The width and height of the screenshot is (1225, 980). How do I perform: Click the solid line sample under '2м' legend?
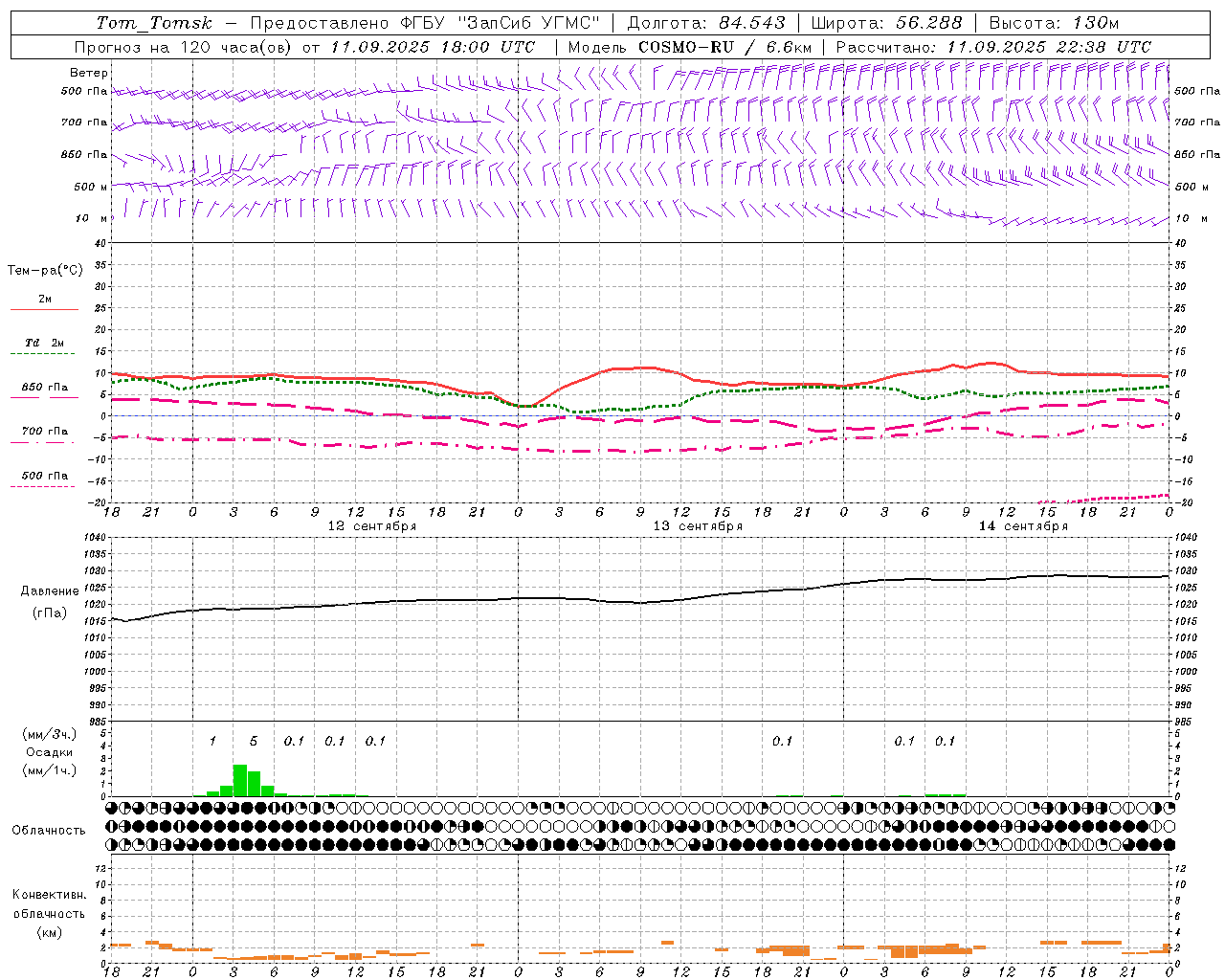44,310
